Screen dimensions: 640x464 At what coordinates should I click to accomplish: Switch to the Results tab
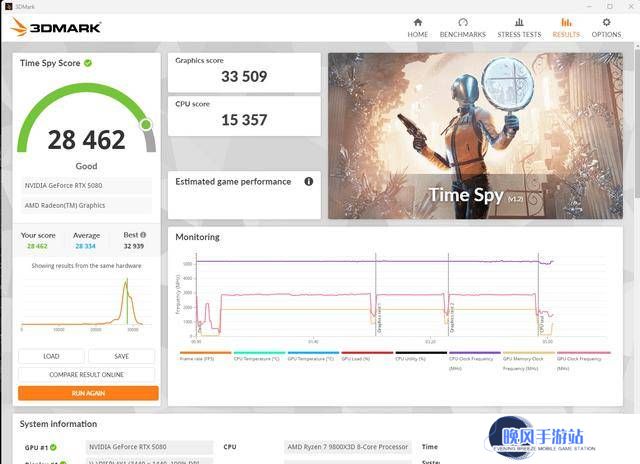566,28
